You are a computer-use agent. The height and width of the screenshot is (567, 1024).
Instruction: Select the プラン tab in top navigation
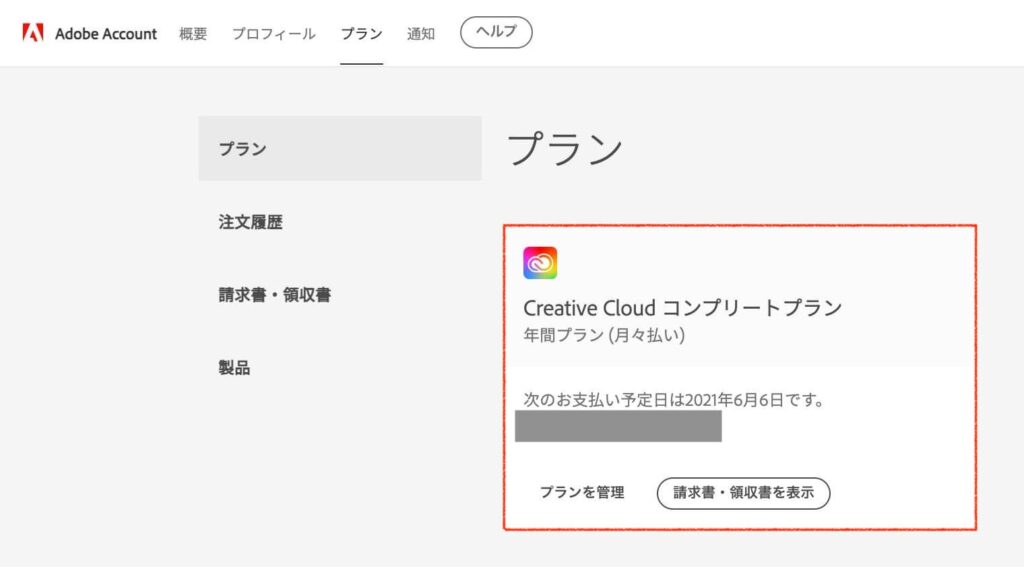pos(361,34)
